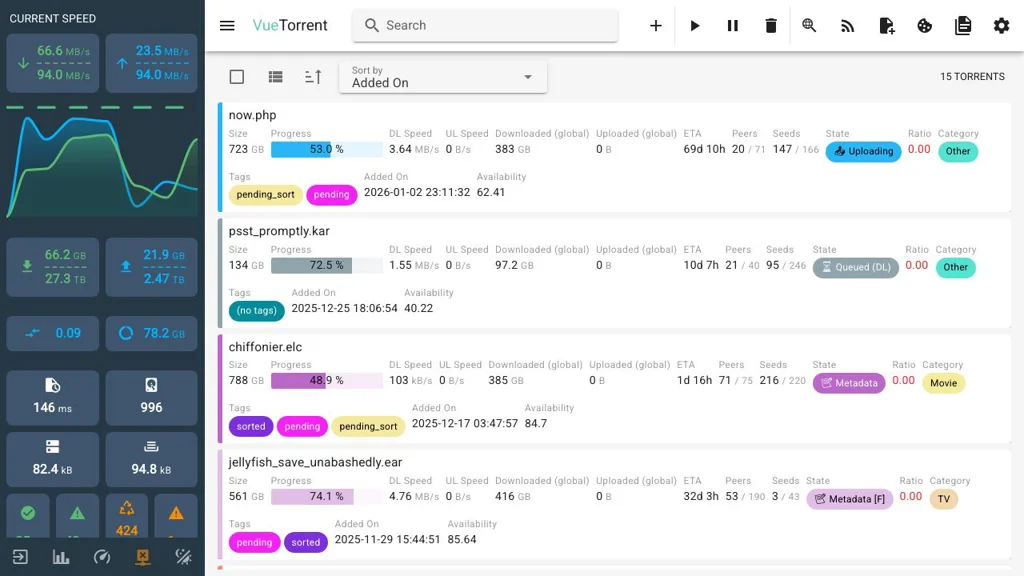The height and width of the screenshot is (576, 1024).
Task: Click the (no tags) chip
Action: [x=257, y=310]
